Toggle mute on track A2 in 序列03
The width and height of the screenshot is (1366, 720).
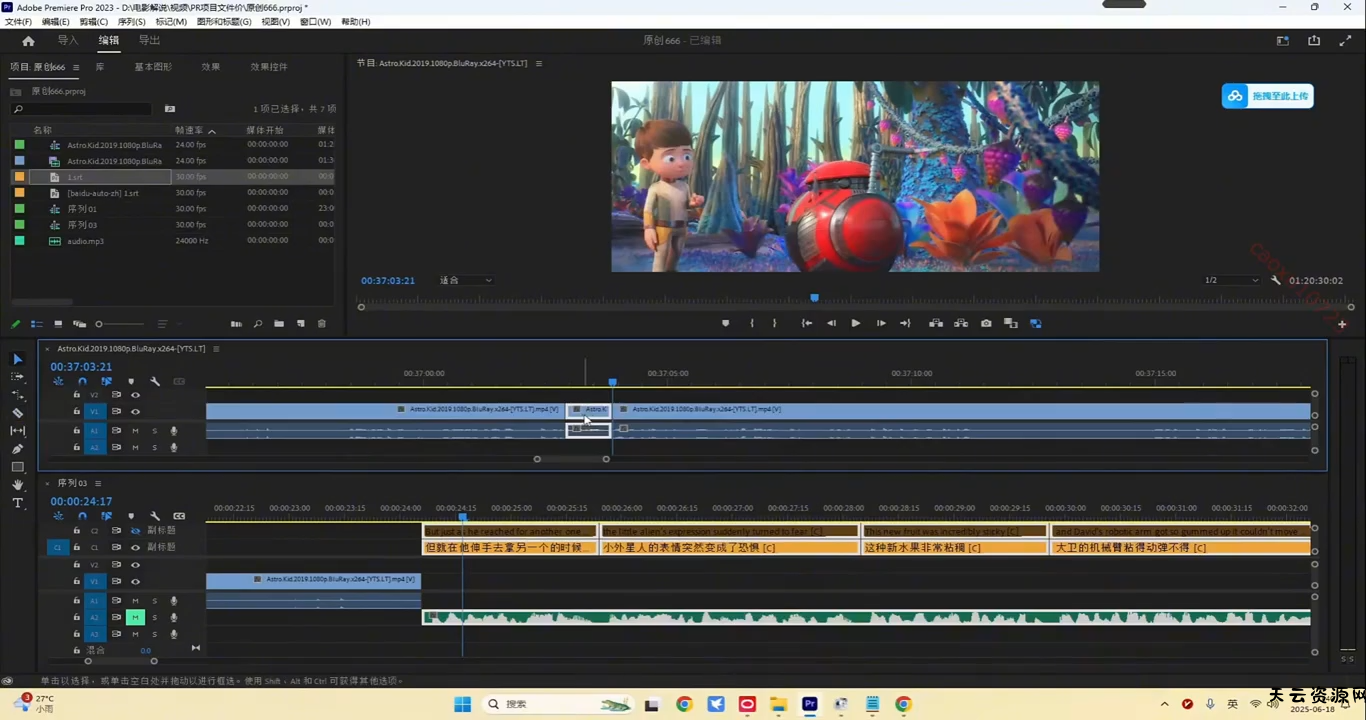pyautogui.click(x=135, y=618)
